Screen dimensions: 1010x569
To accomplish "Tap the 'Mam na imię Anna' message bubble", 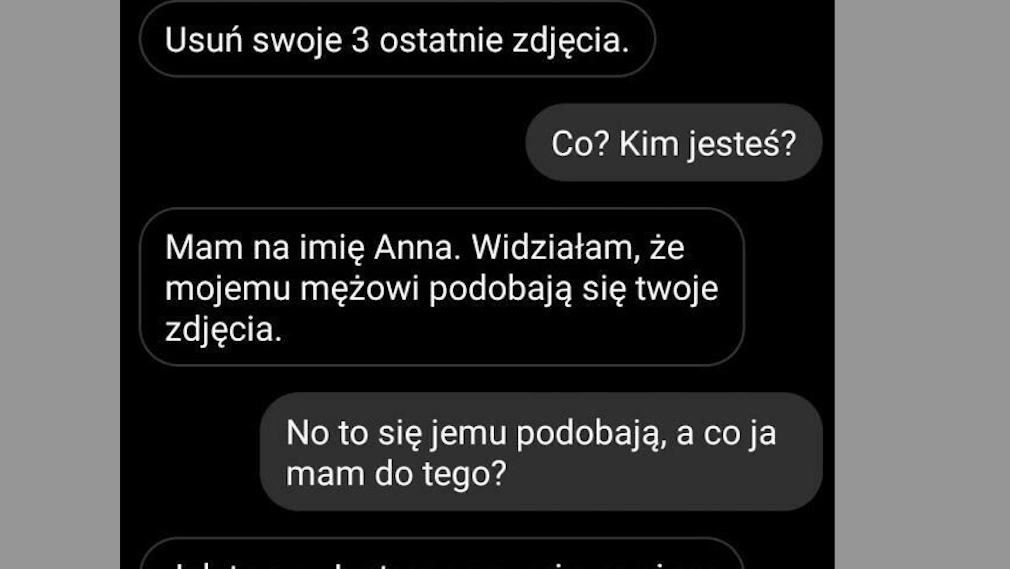I will [x=442, y=287].
